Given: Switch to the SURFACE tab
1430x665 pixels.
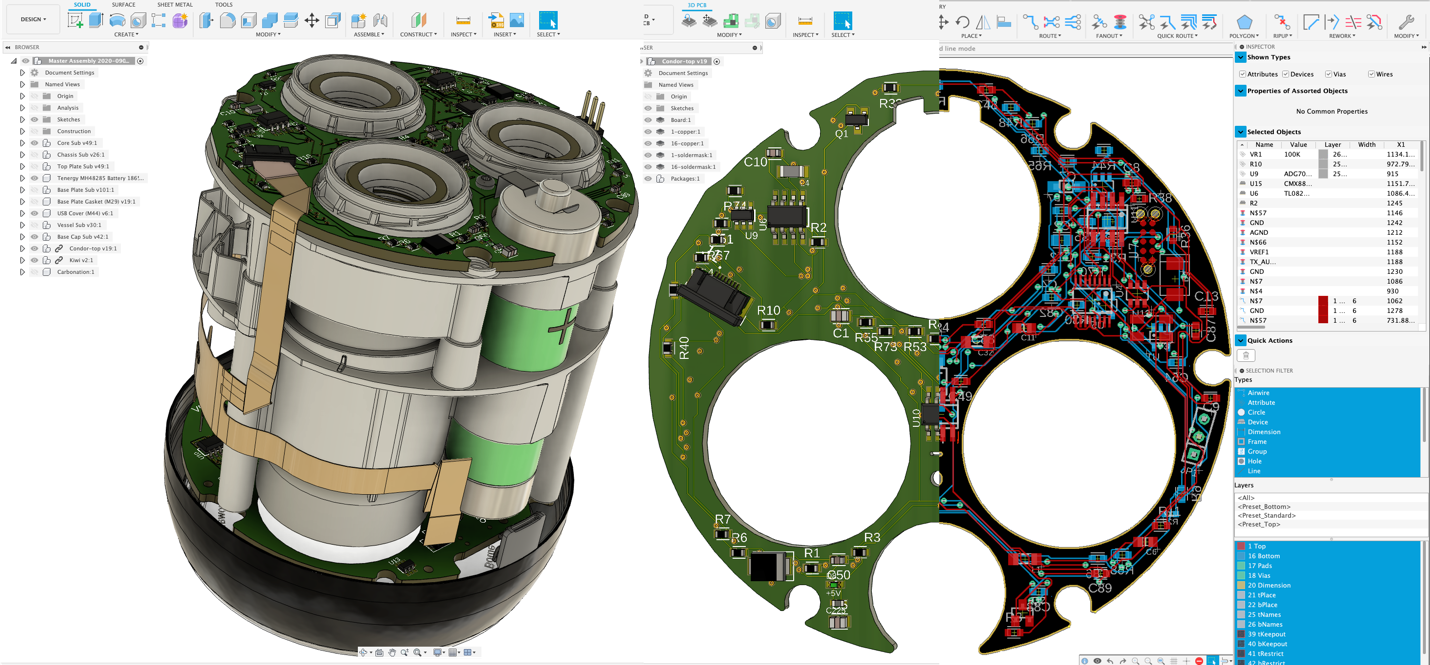Looking at the screenshot, I should (x=123, y=5).
